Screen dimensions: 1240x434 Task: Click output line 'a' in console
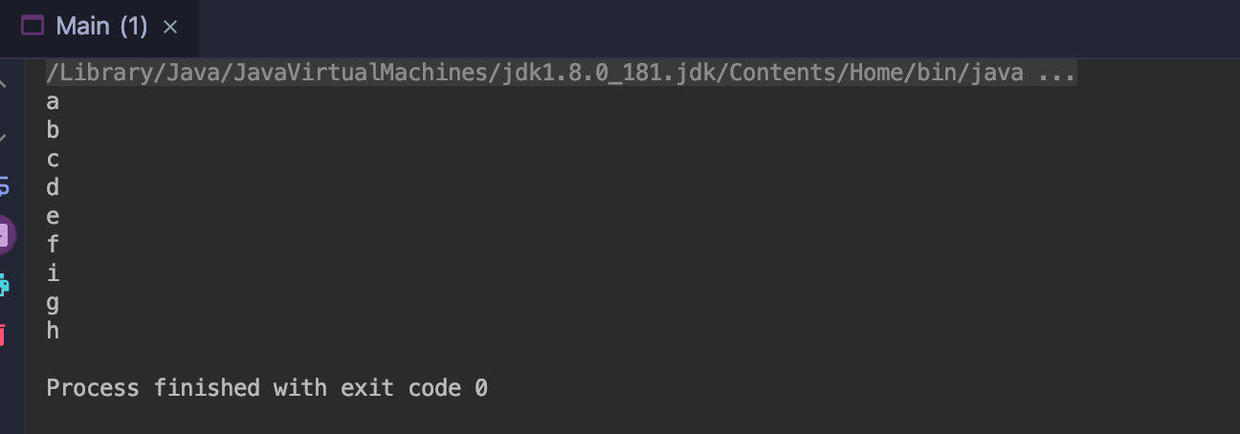coord(53,102)
